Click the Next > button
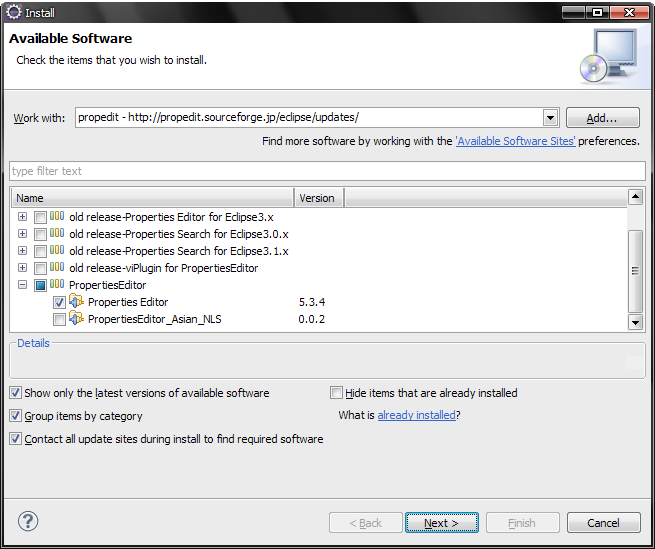 coord(442,523)
